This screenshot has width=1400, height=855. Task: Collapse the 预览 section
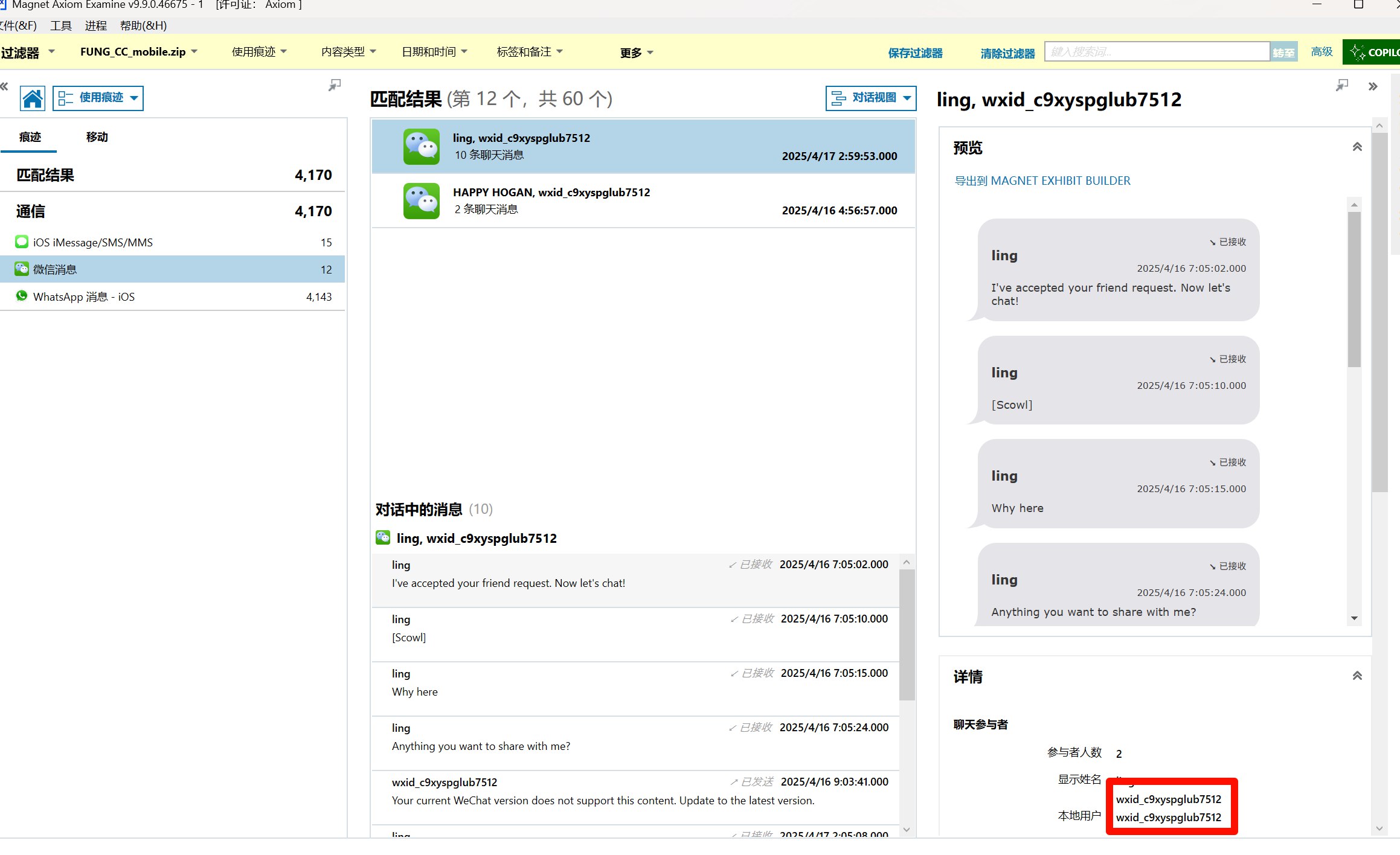point(1357,147)
